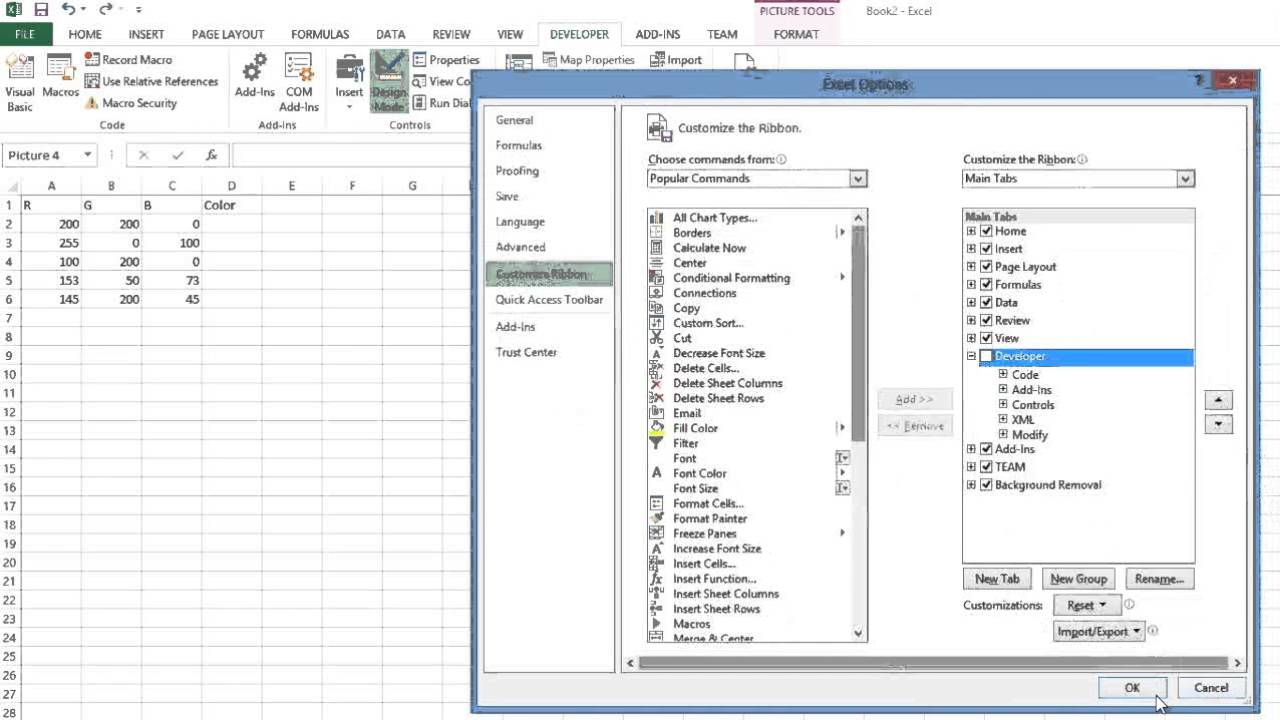Select cell D1 labeled Color
This screenshot has width=1280, height=720.
point(231,205)
